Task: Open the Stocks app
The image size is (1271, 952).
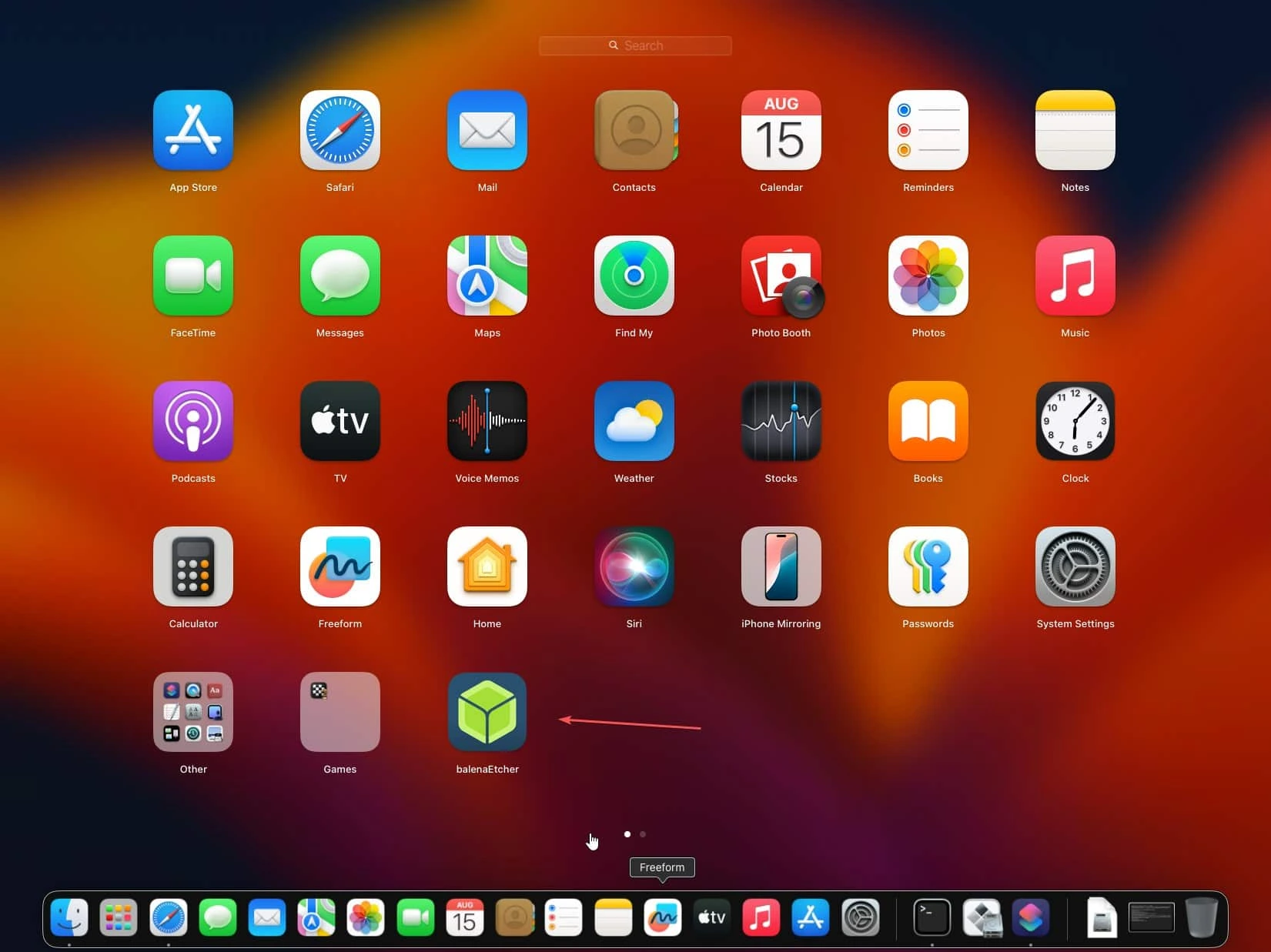Action: pyautogui.click(x=781, y=421)
